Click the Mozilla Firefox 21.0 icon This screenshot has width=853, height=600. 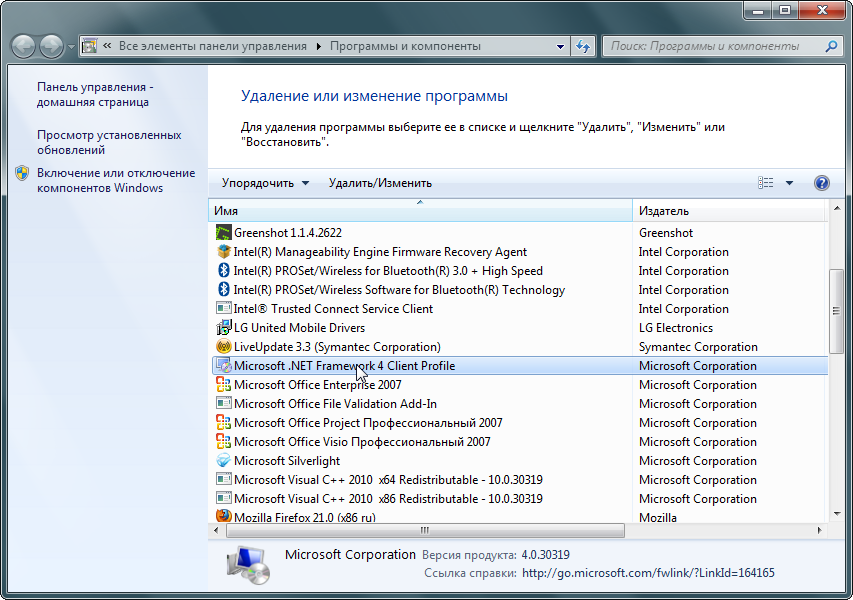click(224, 516)
